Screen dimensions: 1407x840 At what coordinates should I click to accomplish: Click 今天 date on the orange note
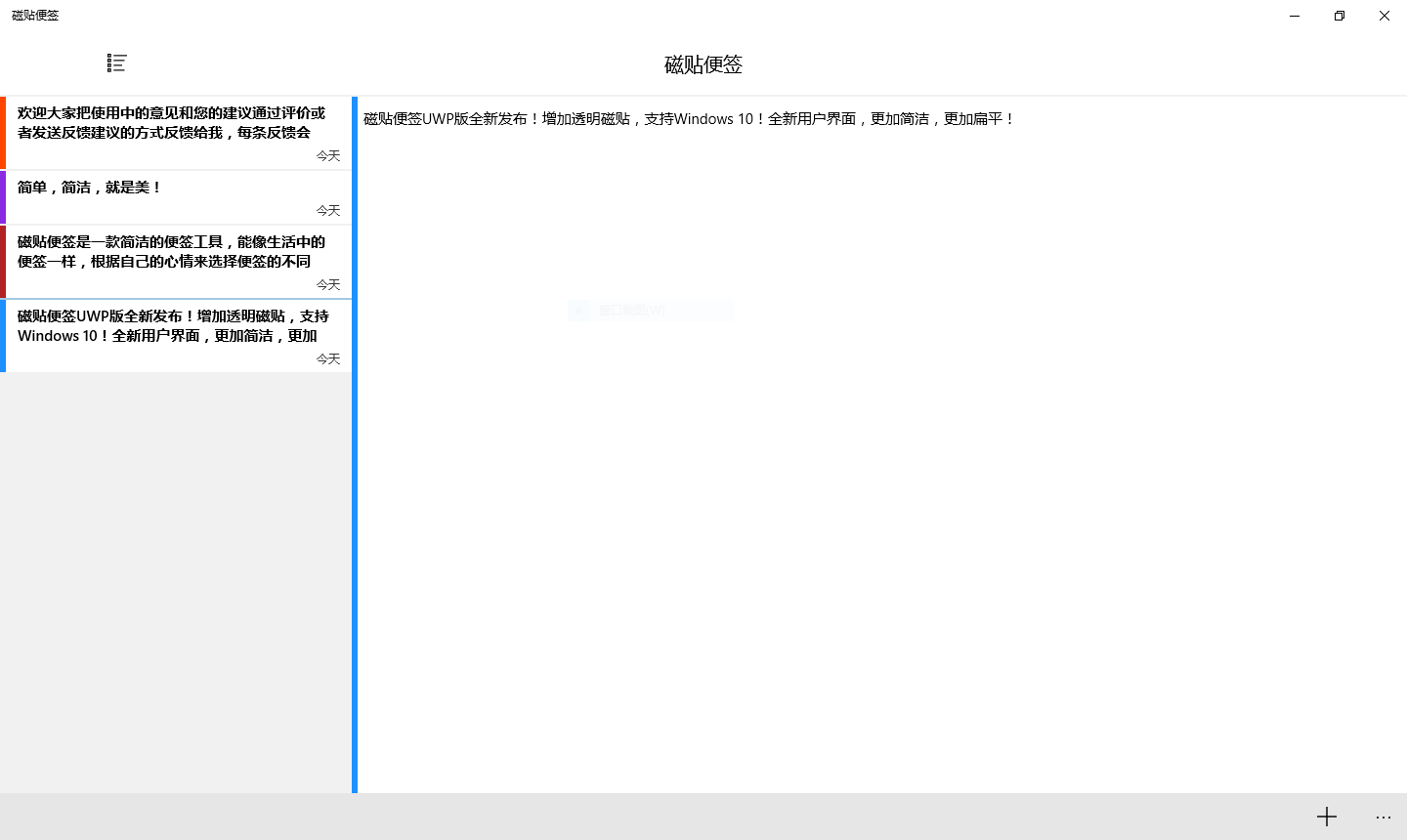328,155
